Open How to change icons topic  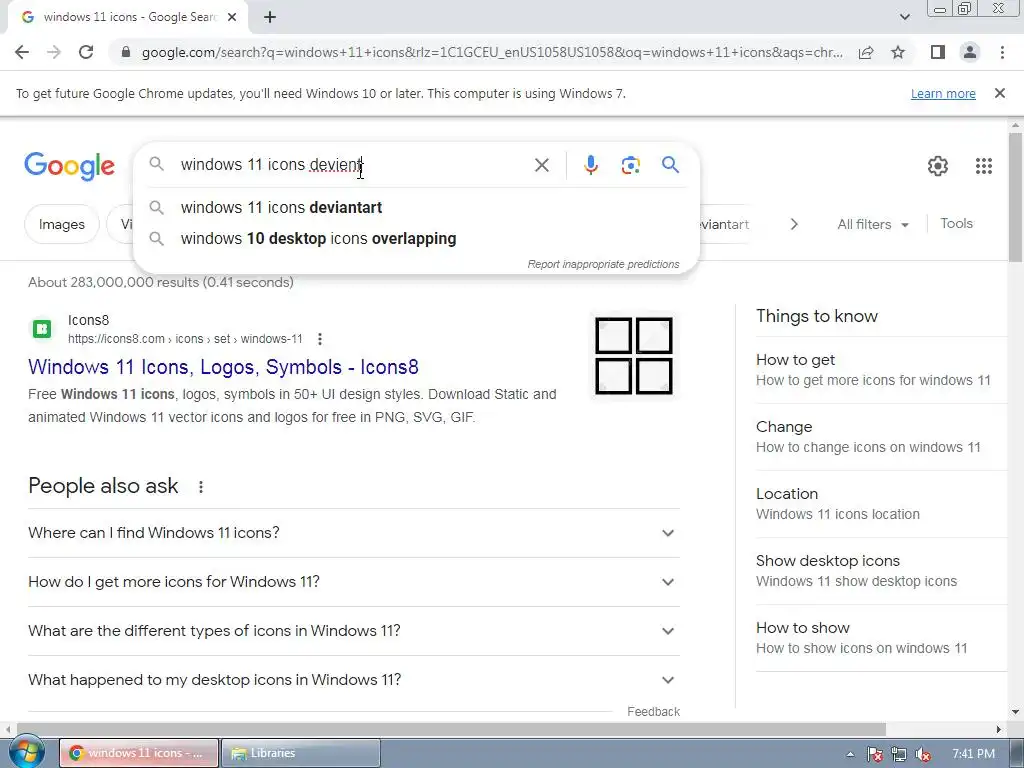[882, 437]
